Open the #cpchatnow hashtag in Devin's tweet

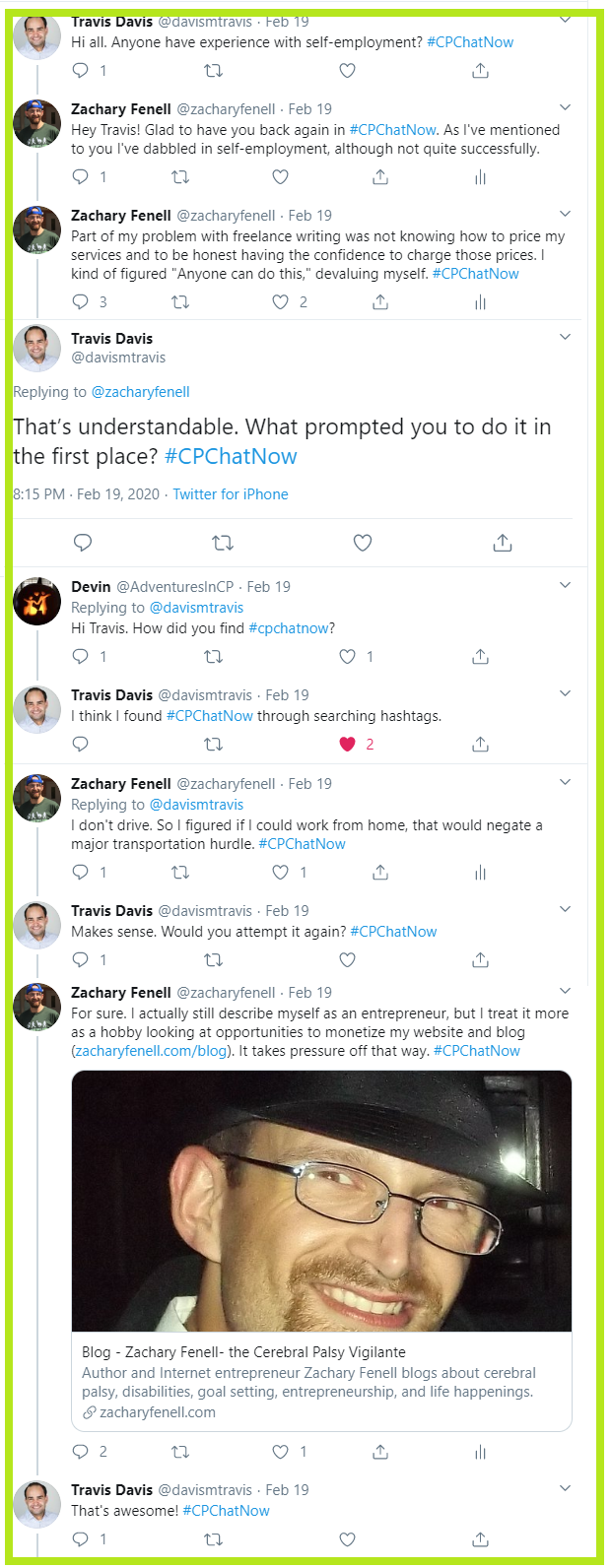pos(291,628)
